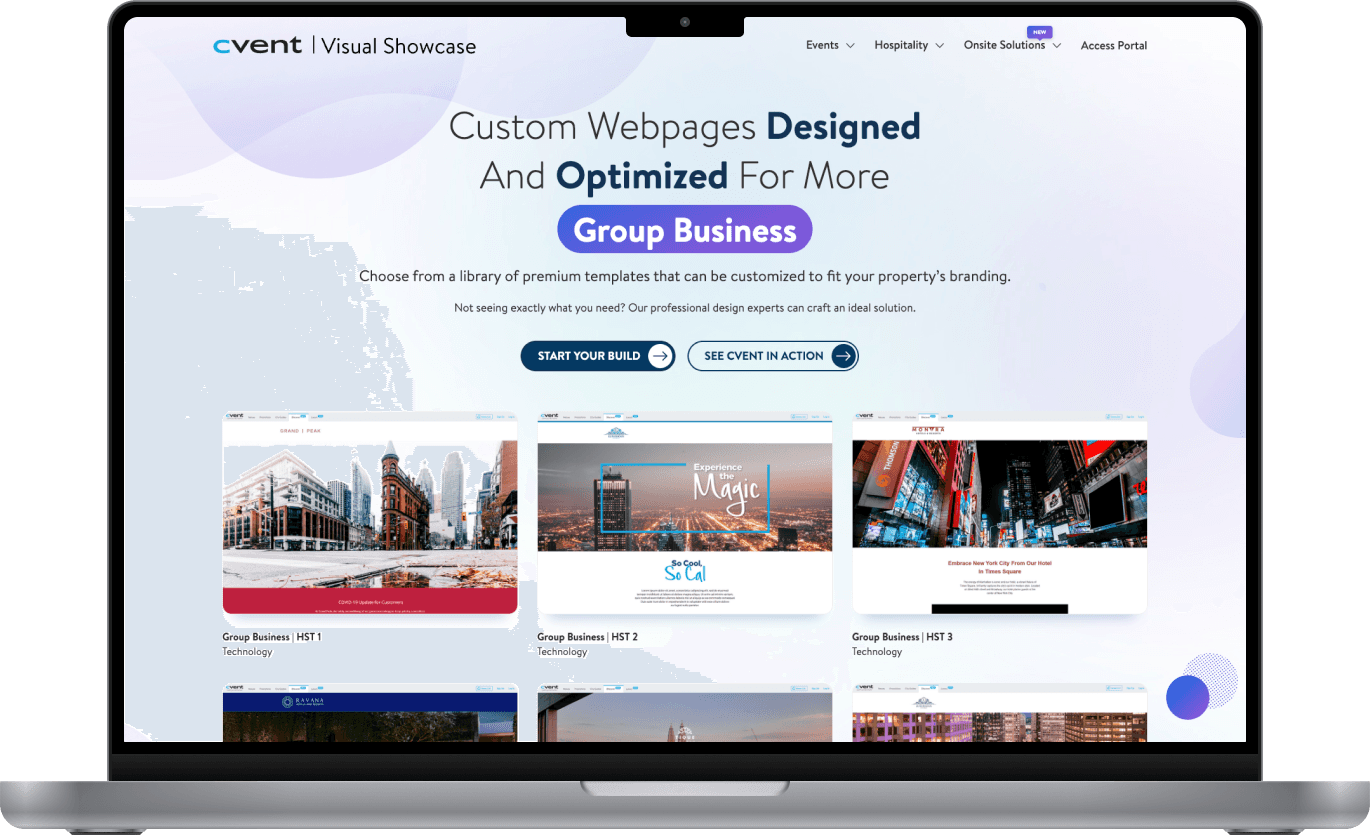Expand the Hospitality dropdown chevron

(x=940, y=46)
